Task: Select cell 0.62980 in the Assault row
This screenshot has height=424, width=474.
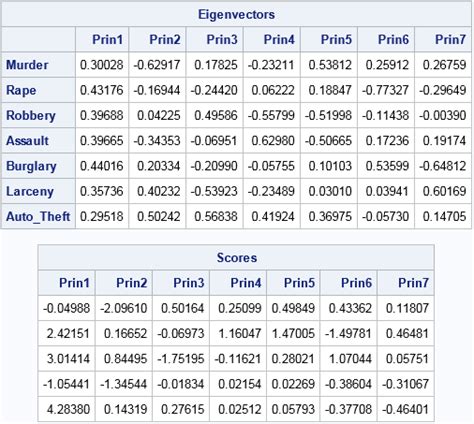Action: point(273,141)
